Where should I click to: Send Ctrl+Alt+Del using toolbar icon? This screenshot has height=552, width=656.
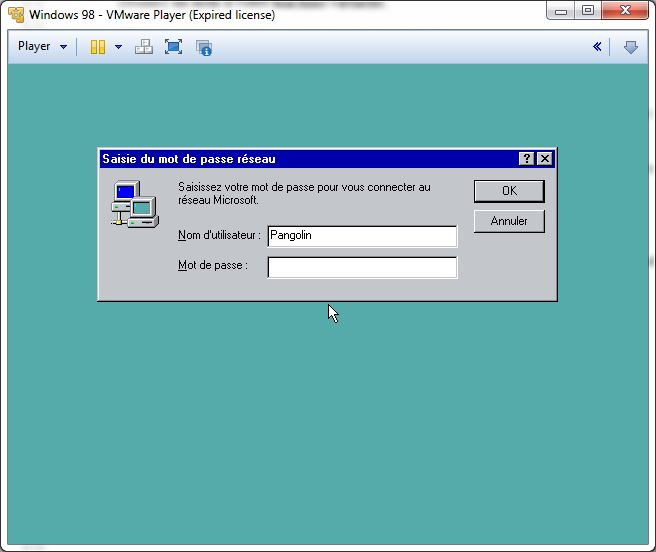[x=144, y=47]
